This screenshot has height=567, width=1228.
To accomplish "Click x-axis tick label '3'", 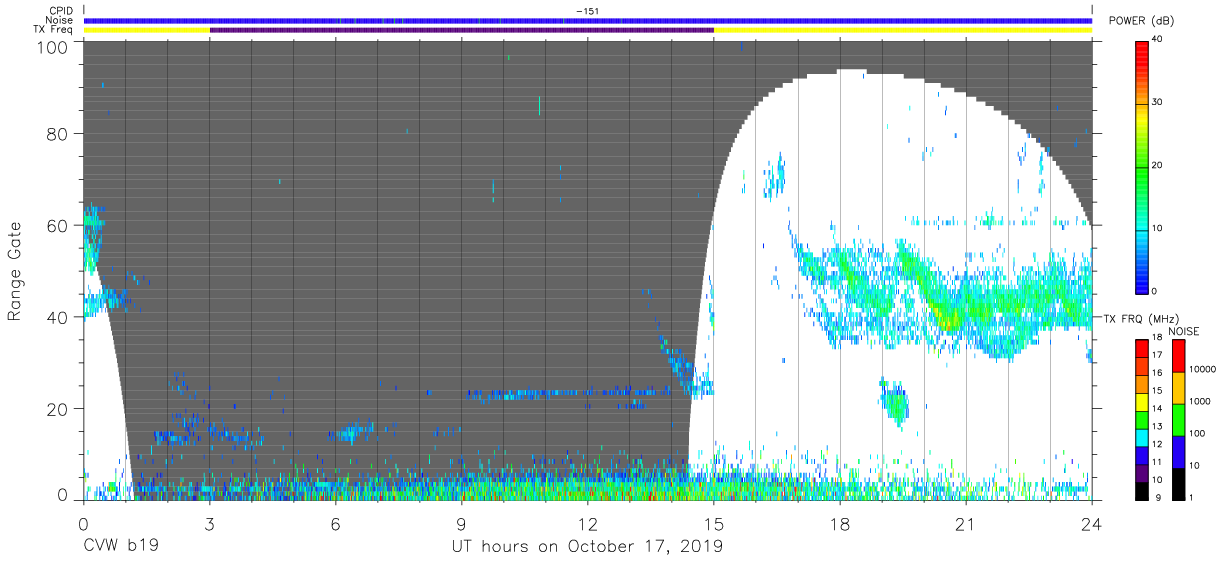I will (209, 524).
